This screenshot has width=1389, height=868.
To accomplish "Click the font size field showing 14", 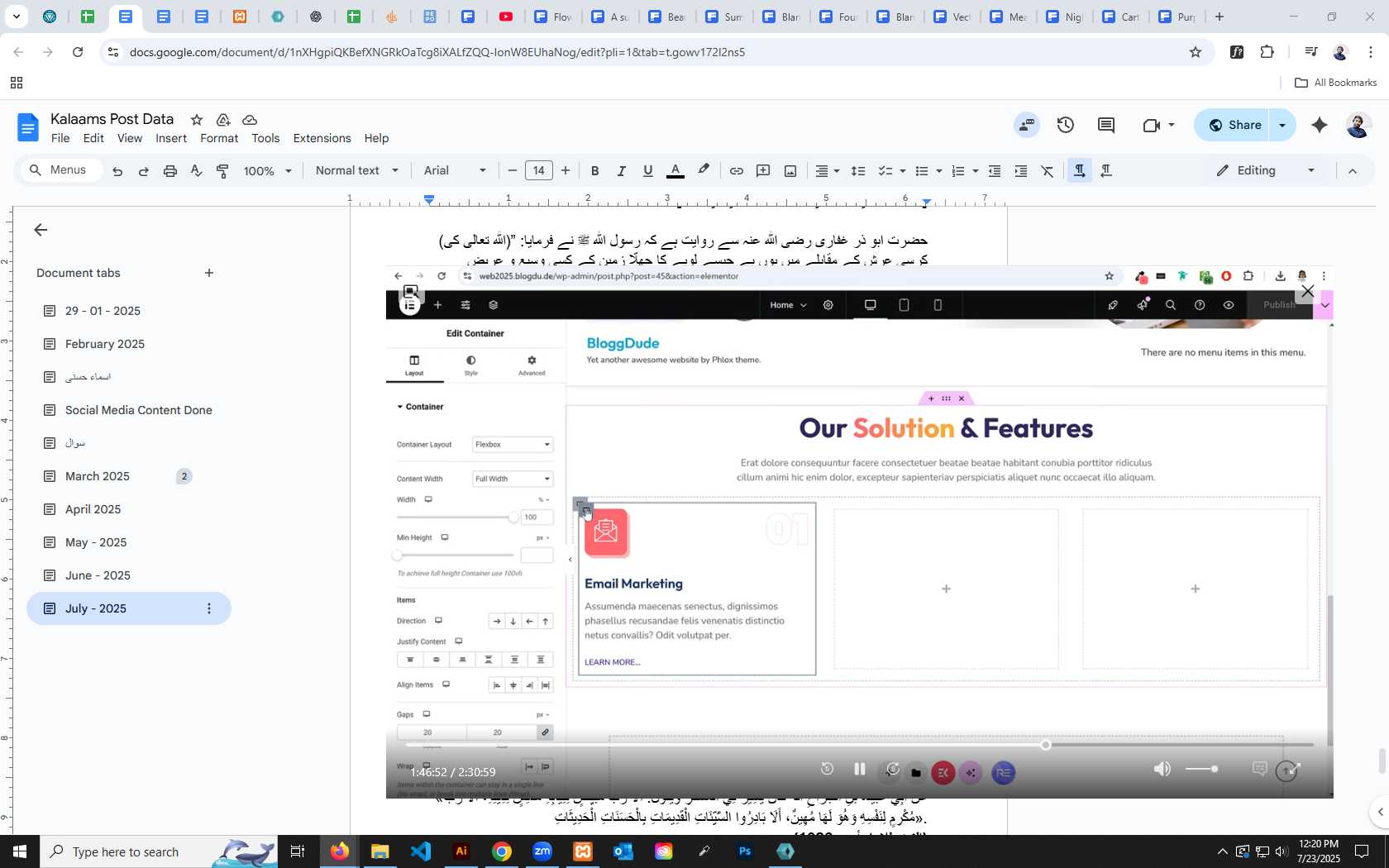I will tap(539, 171).
